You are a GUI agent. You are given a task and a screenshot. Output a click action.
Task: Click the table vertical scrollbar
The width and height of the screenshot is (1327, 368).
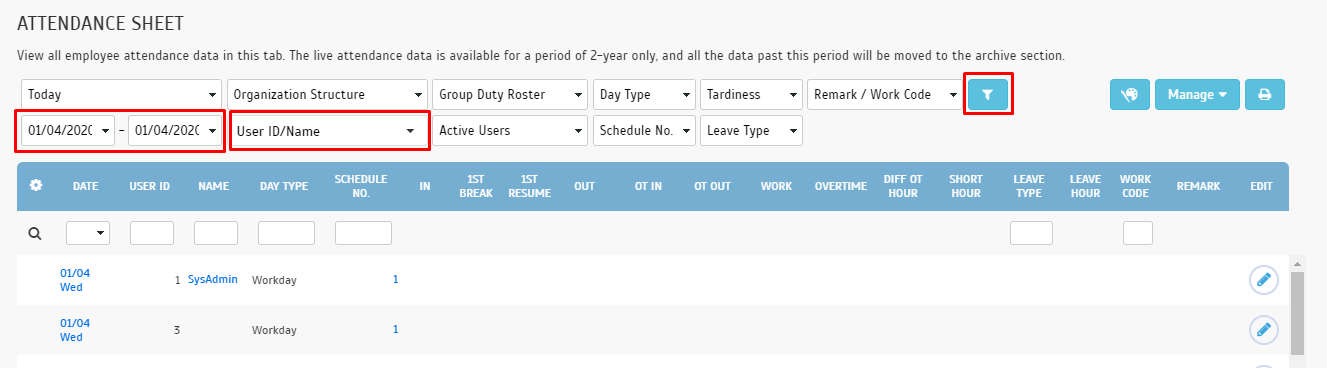pos(1297,311)
